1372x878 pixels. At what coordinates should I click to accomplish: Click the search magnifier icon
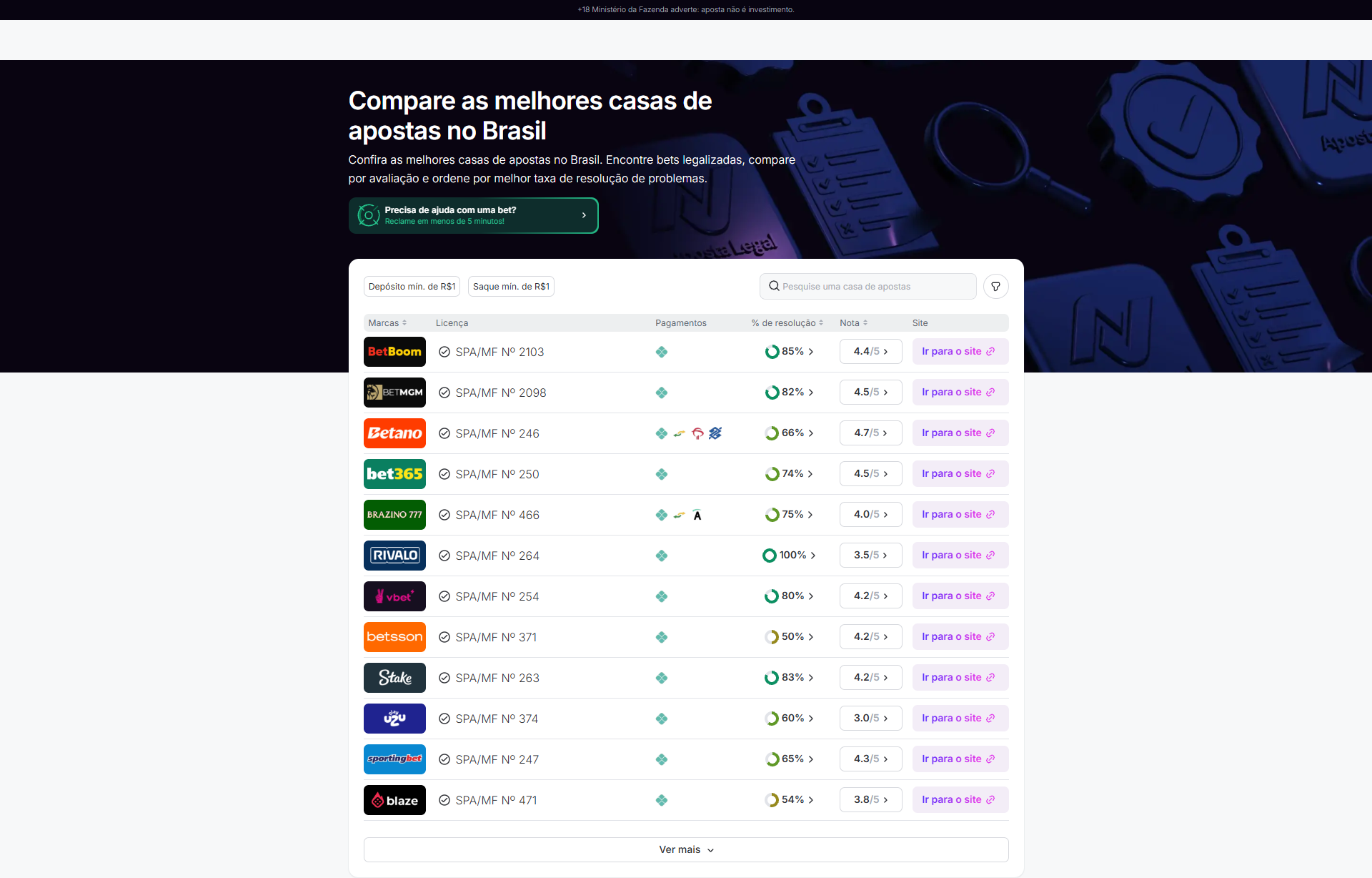coord(774,286)
